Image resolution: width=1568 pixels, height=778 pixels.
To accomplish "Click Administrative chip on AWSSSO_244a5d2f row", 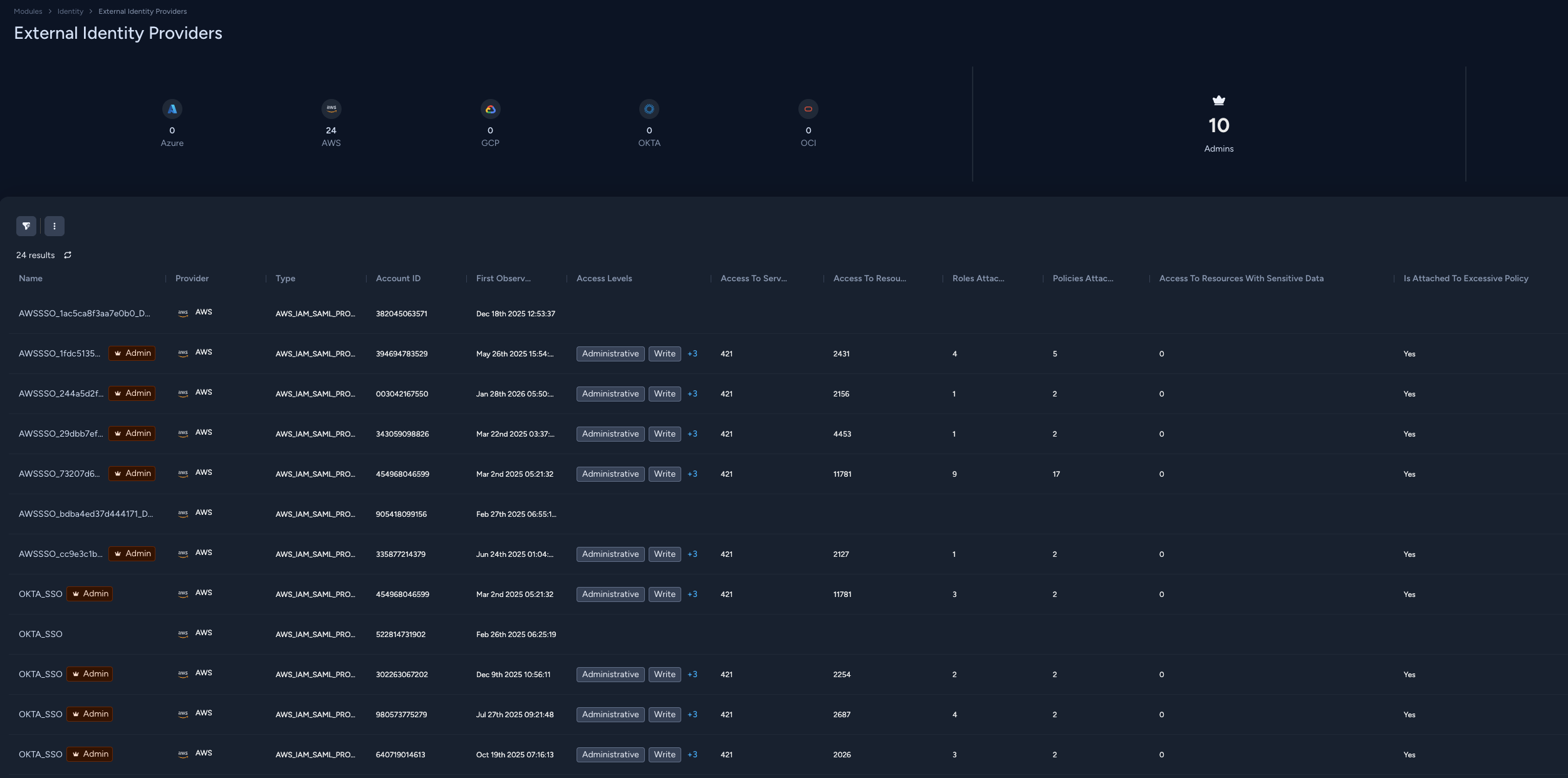I will (610, 393).
